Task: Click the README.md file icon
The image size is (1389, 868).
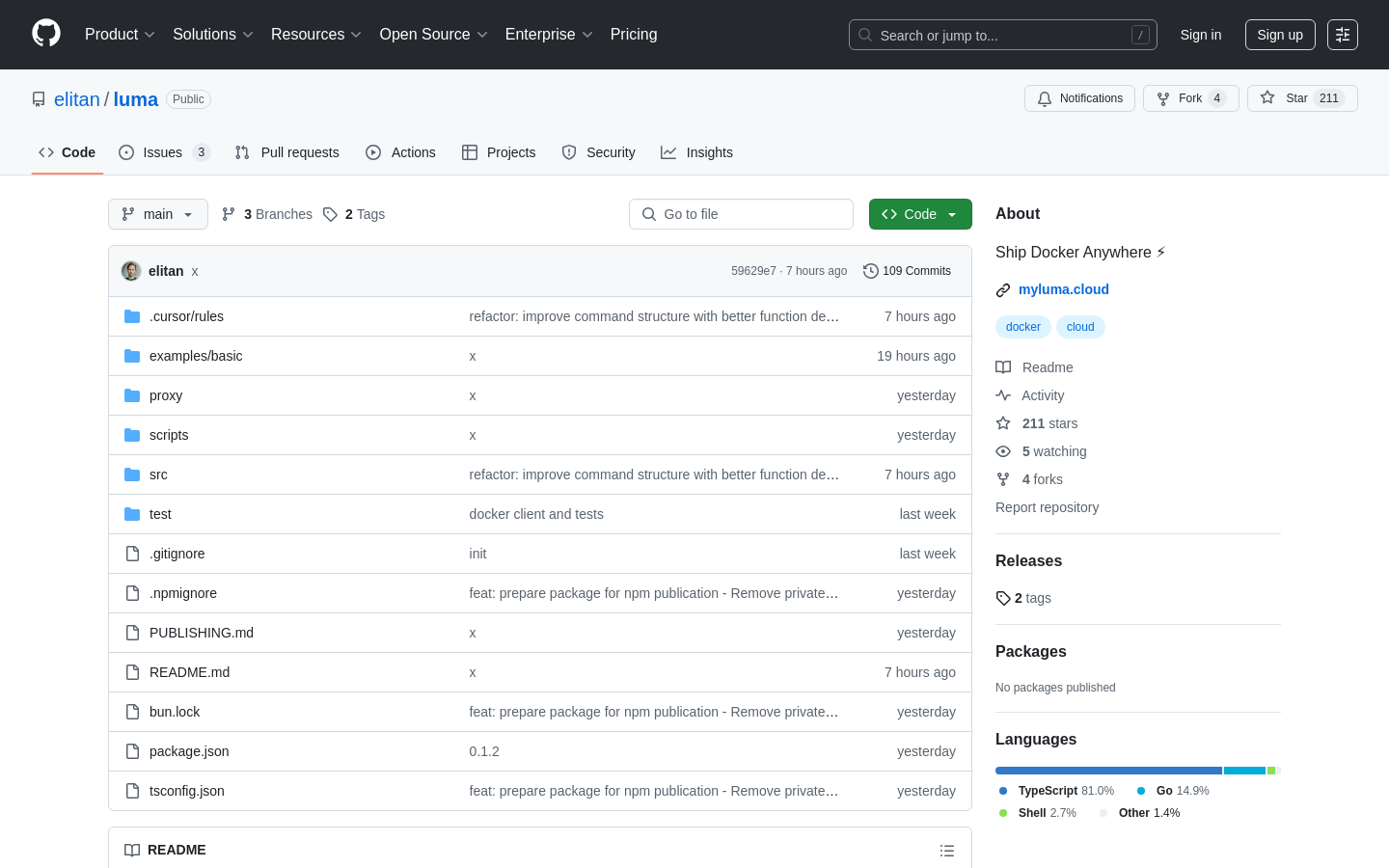Action: 132,672
